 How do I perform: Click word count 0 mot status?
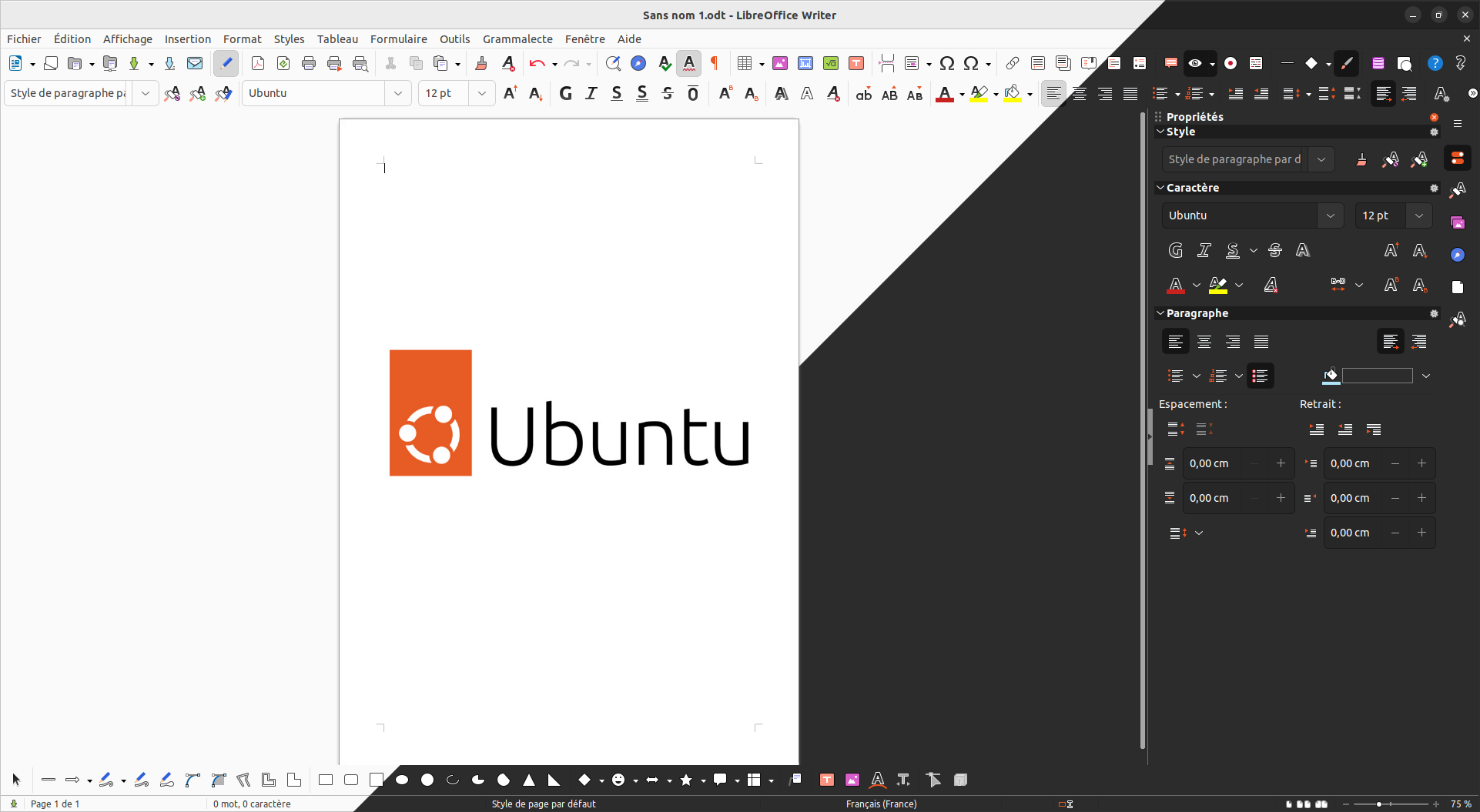click(252, 804)
